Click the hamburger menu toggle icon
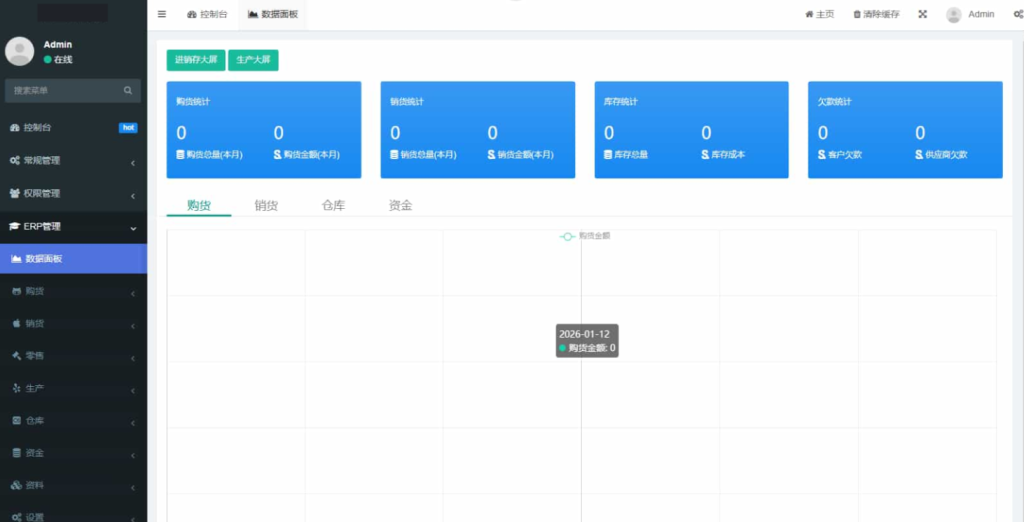Image resolution: width=1024 pixels, height=522 pixels. (162, 14)
